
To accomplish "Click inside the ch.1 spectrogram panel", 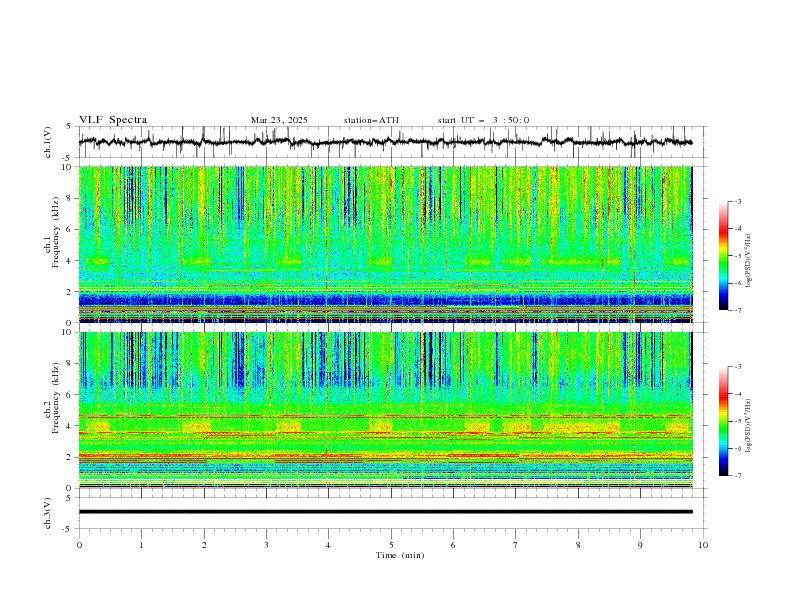I will (x=386, y=244).
